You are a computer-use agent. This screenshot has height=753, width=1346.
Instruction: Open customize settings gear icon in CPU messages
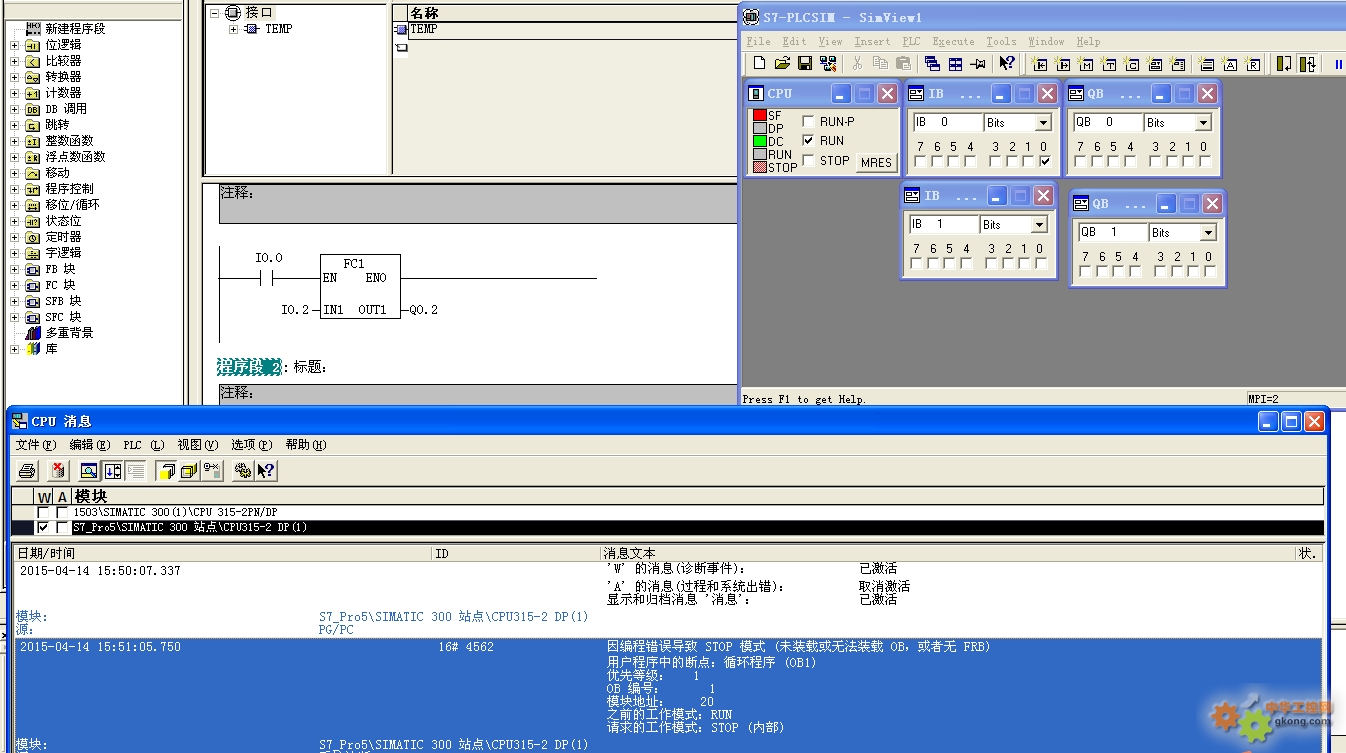point(242,470)
